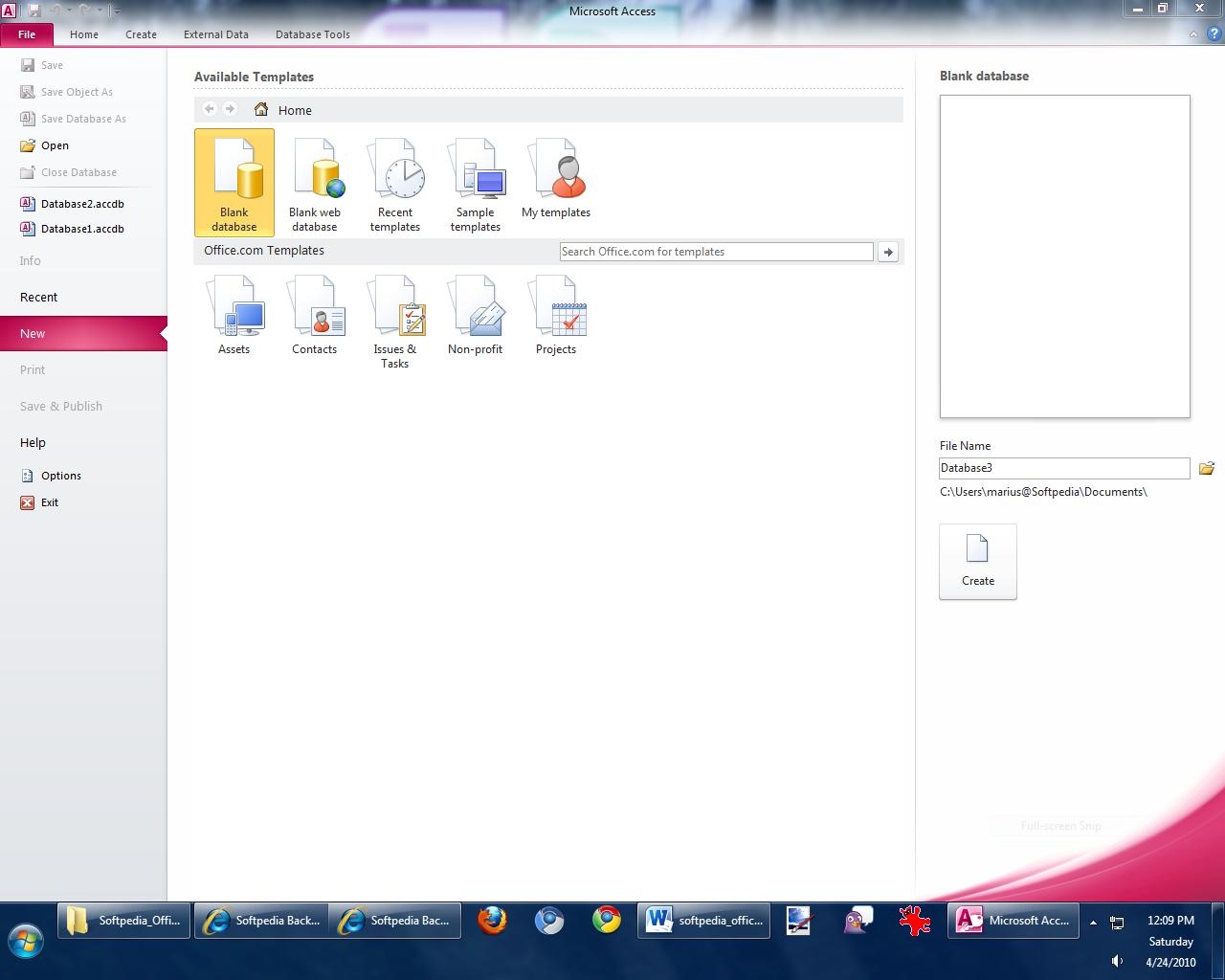Click the browse folder icon beside File Name
This screenshot has height=980, width=1225.
point(1207,468)
